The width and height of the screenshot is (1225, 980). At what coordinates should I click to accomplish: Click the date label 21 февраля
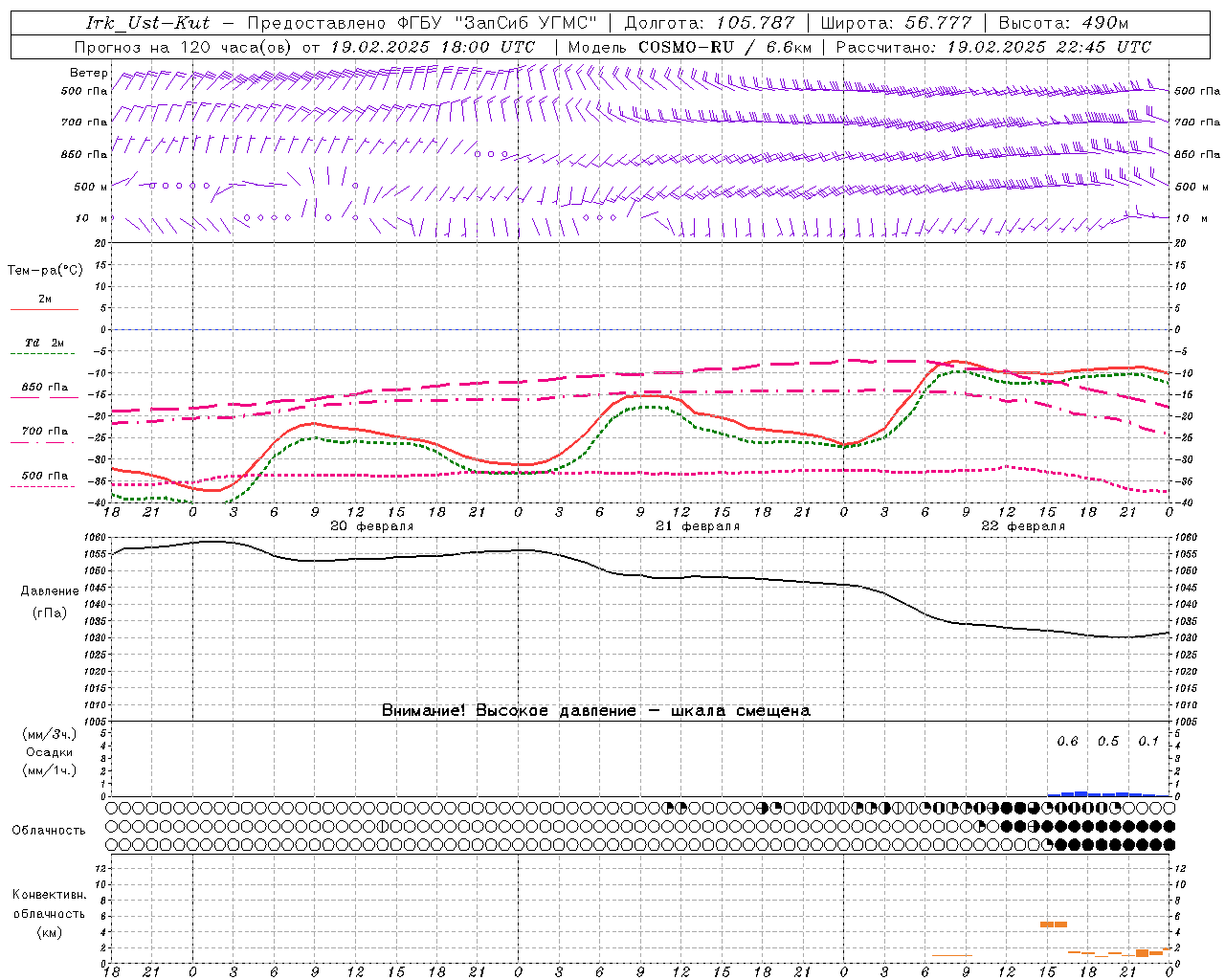click(698, 526)
